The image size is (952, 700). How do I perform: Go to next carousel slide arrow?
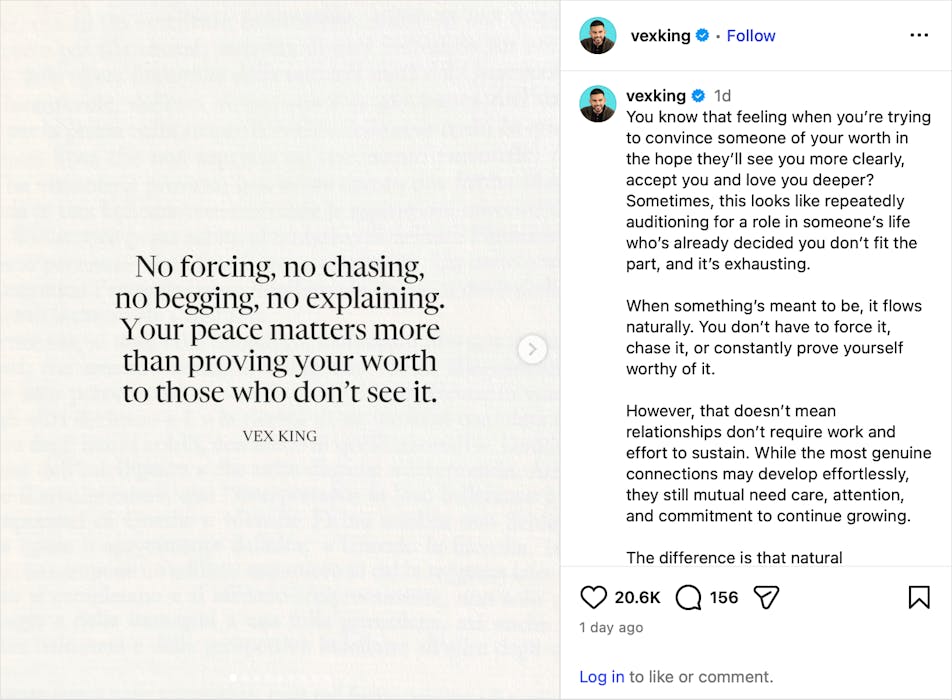tap(533, 349)
